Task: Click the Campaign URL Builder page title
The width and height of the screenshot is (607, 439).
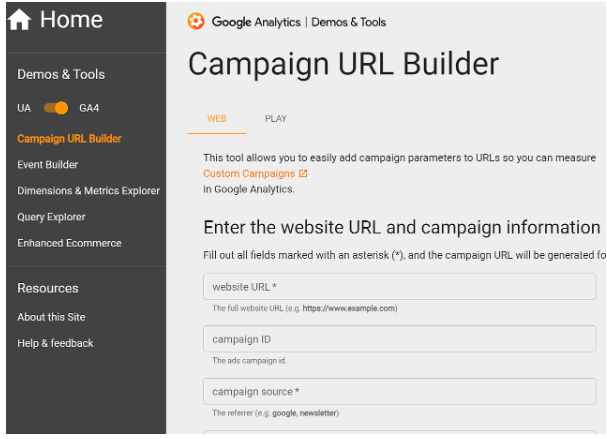Action: click(x=343, y=64)
